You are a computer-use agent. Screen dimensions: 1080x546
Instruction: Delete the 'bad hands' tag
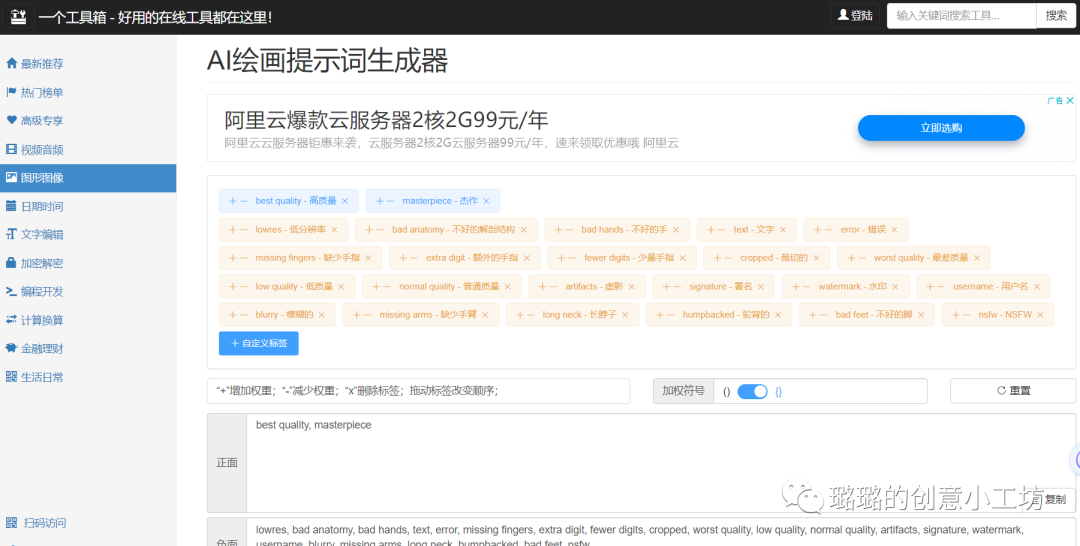[676, 230]
